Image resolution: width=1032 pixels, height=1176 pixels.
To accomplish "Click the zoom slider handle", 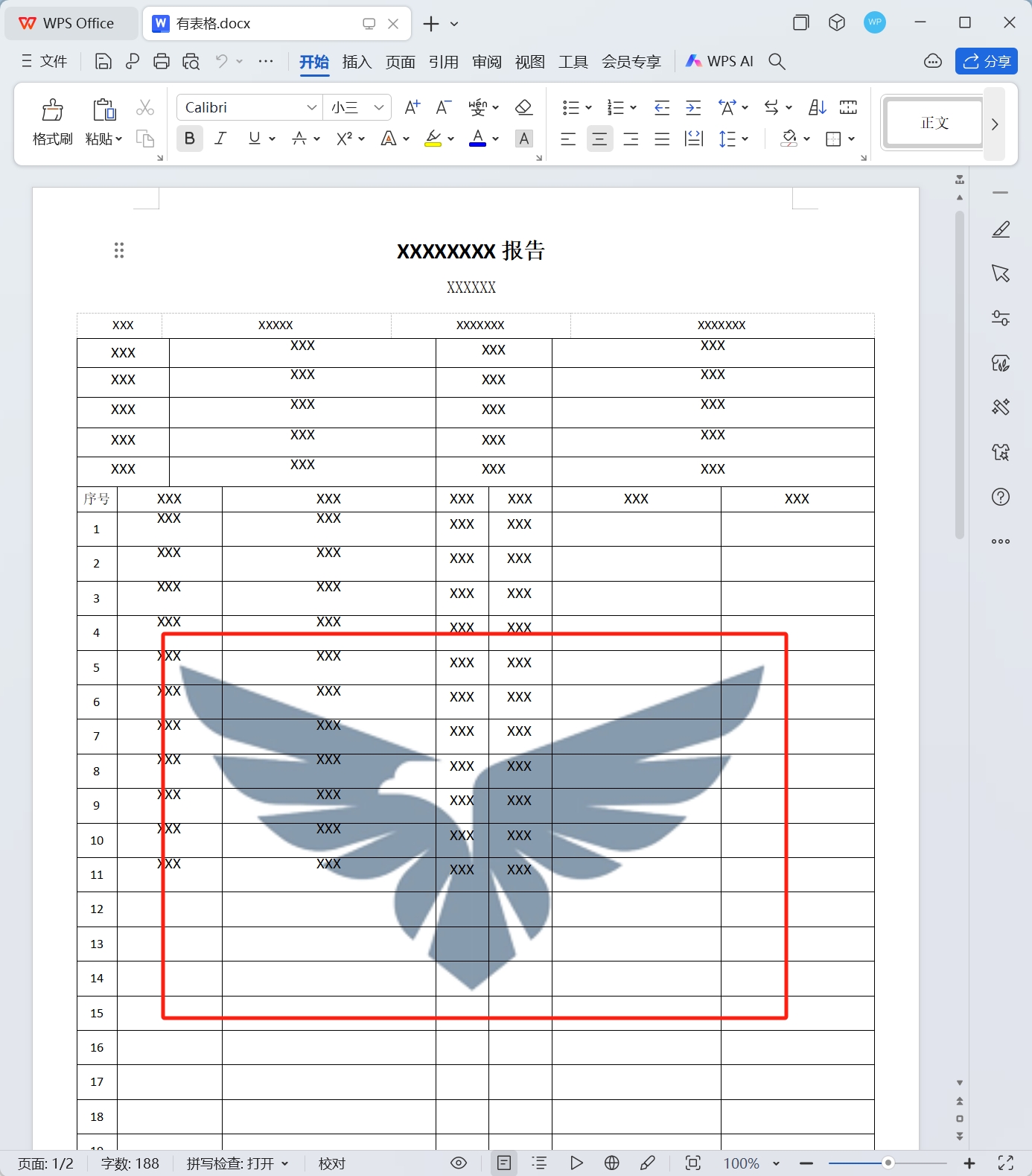I will click(888, 1163).
